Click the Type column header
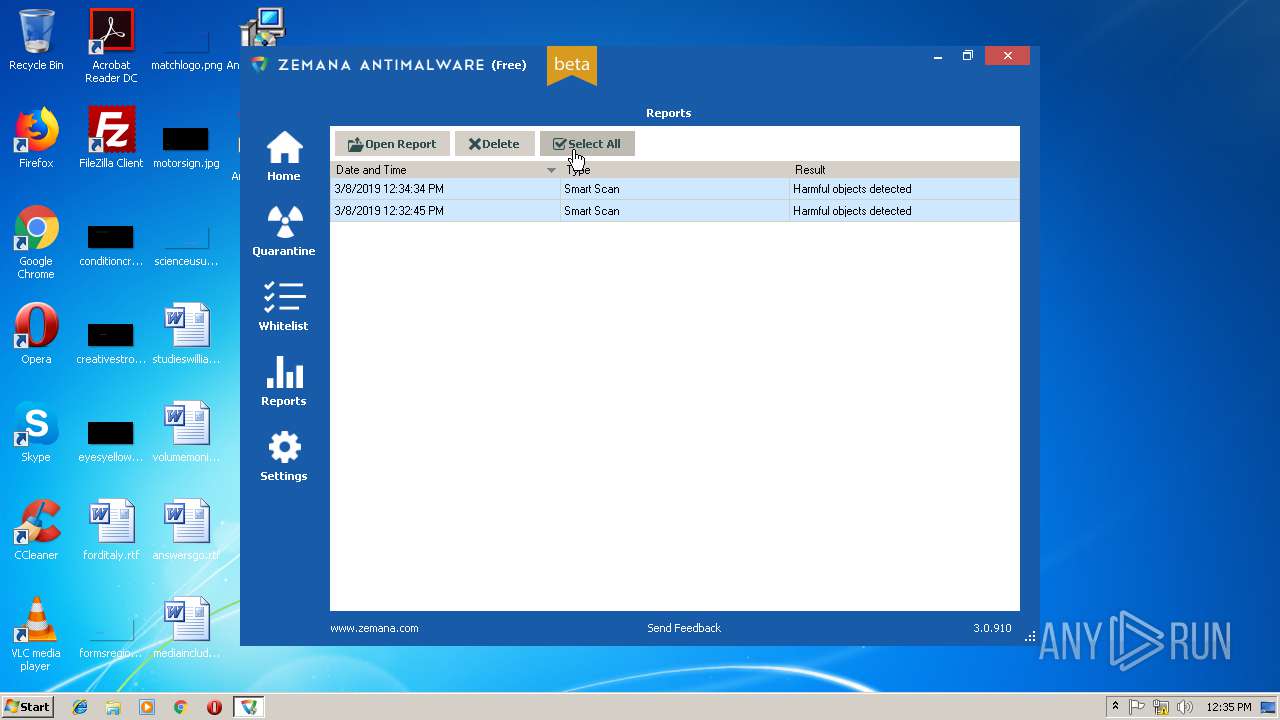 (675, 170)
